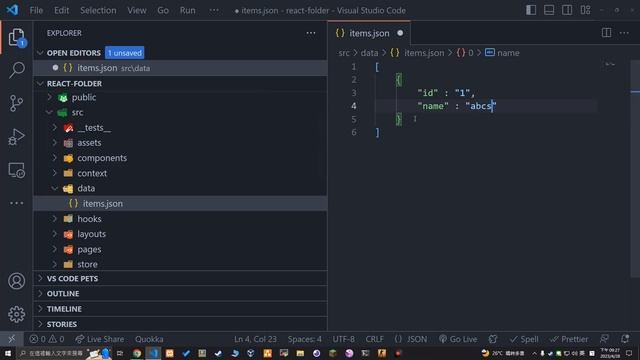The width and height of the screenshot is (640, 360).
Task: Open the Manage gear icon
Action: point(16,314)
